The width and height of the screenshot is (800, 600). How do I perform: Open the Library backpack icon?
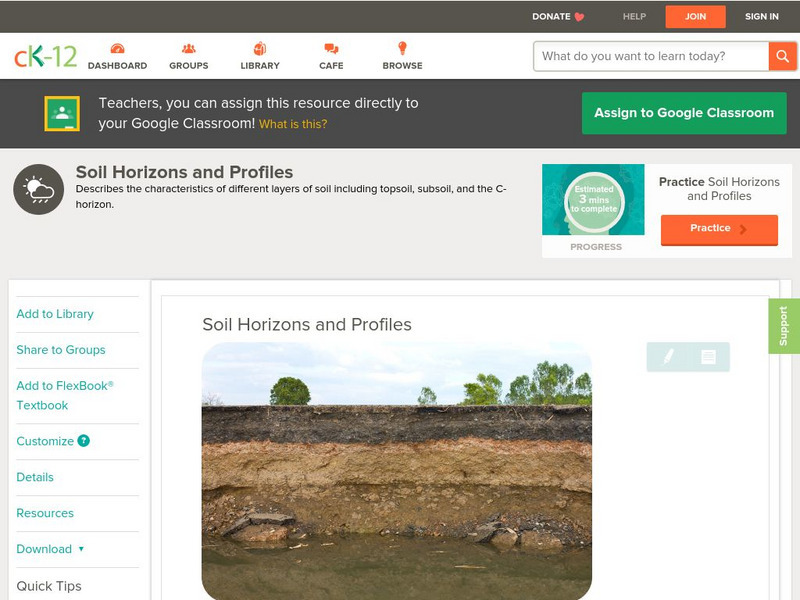pyautogui.click(x=259, y=47)
